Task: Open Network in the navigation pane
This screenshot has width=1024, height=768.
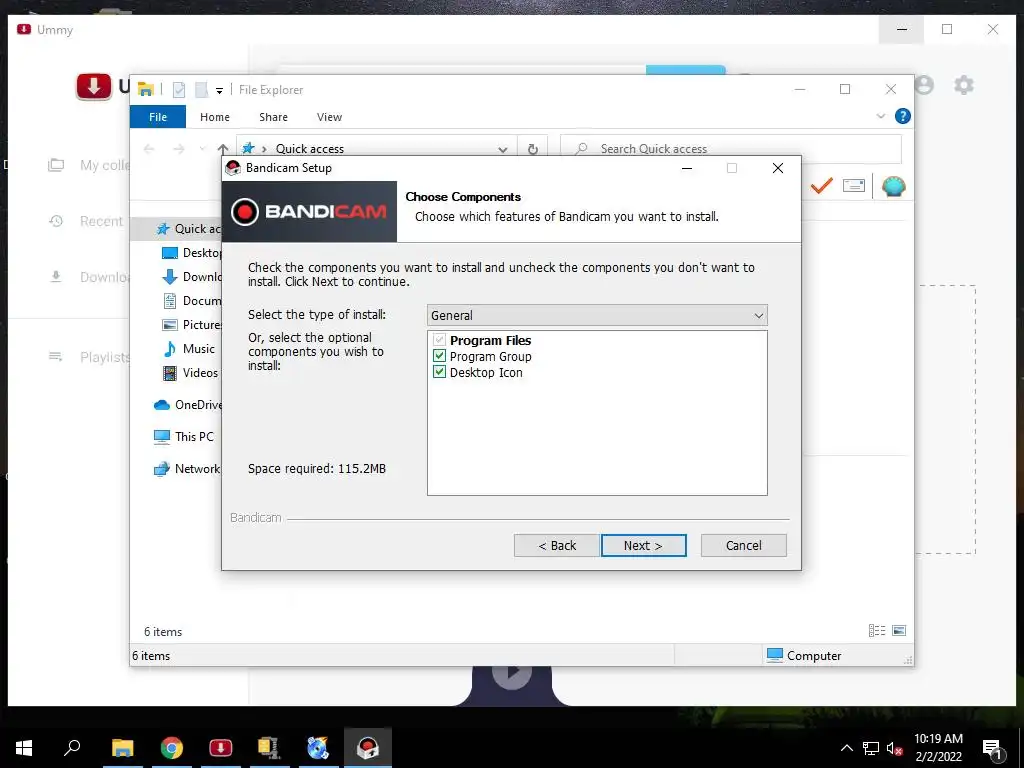Action: pyautogui.click(x=187, y=469)
